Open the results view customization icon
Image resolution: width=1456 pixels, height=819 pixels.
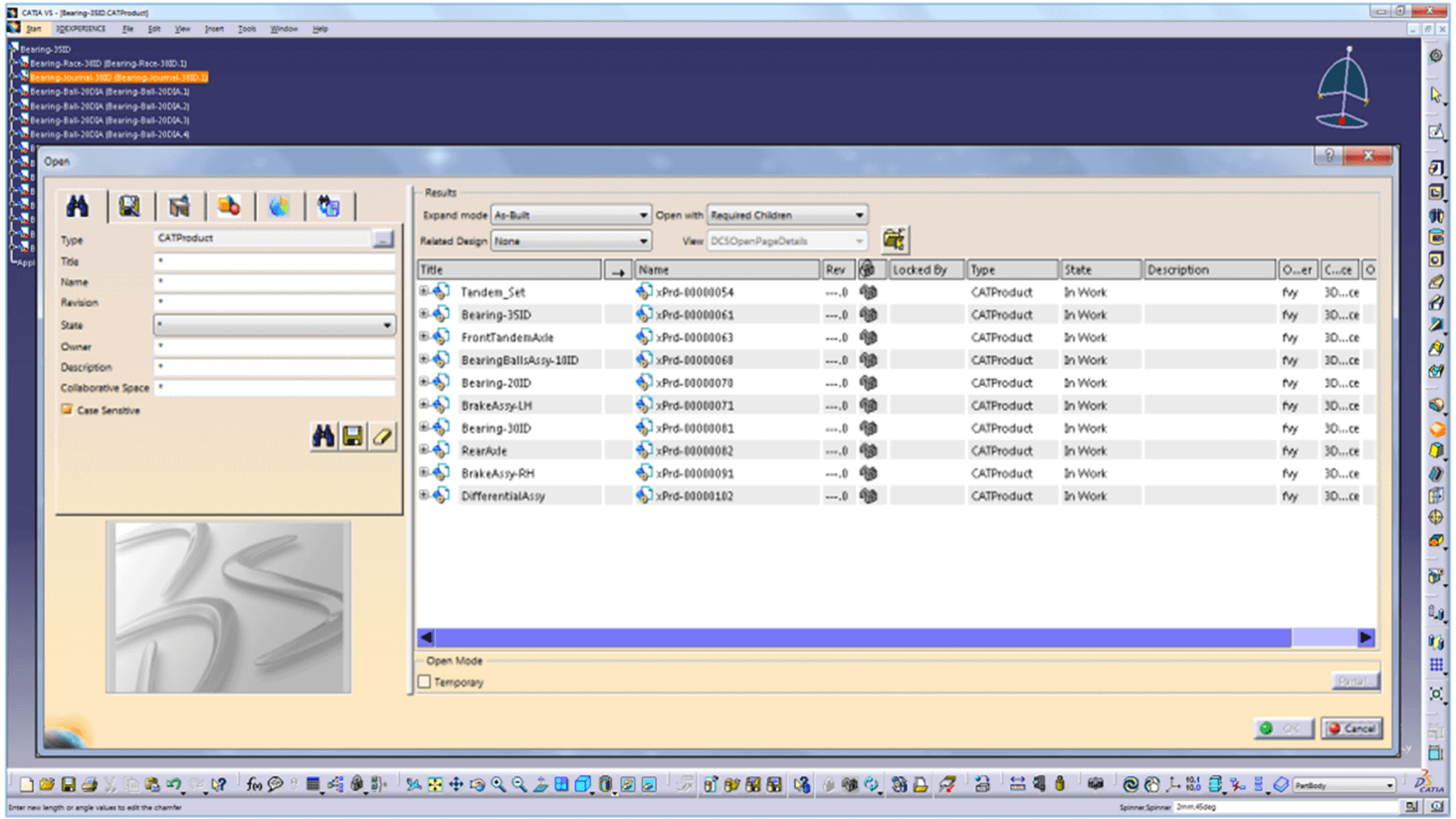click(x=895, y=240)
